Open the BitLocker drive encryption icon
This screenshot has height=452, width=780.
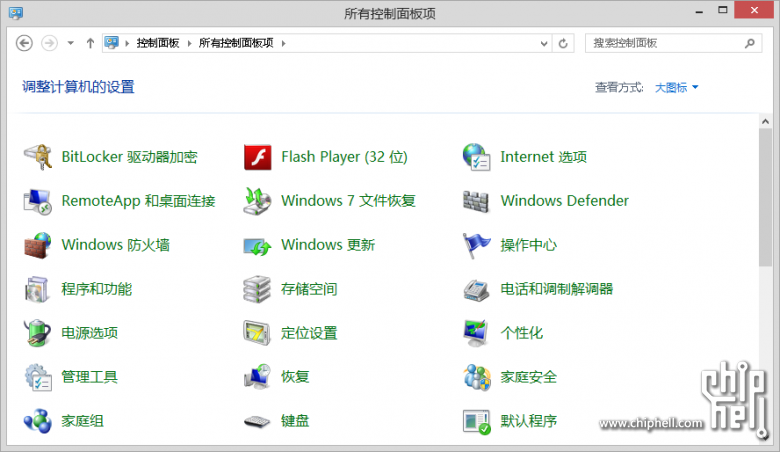pos(38,157)
